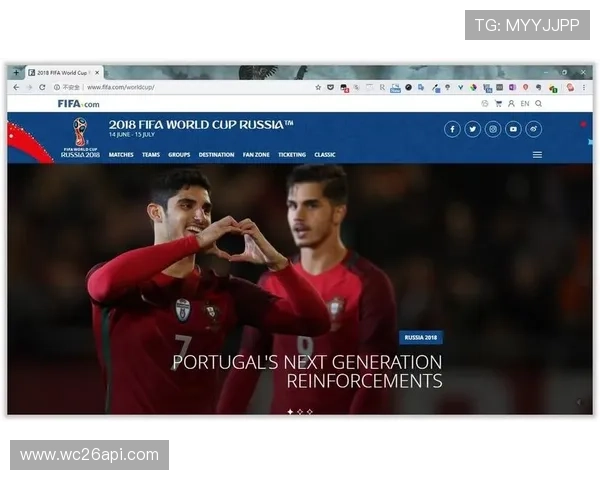The height and width of the screenshot is (480, 600).
Task: Click the user account icon
Action: click(x=511, y=103)
